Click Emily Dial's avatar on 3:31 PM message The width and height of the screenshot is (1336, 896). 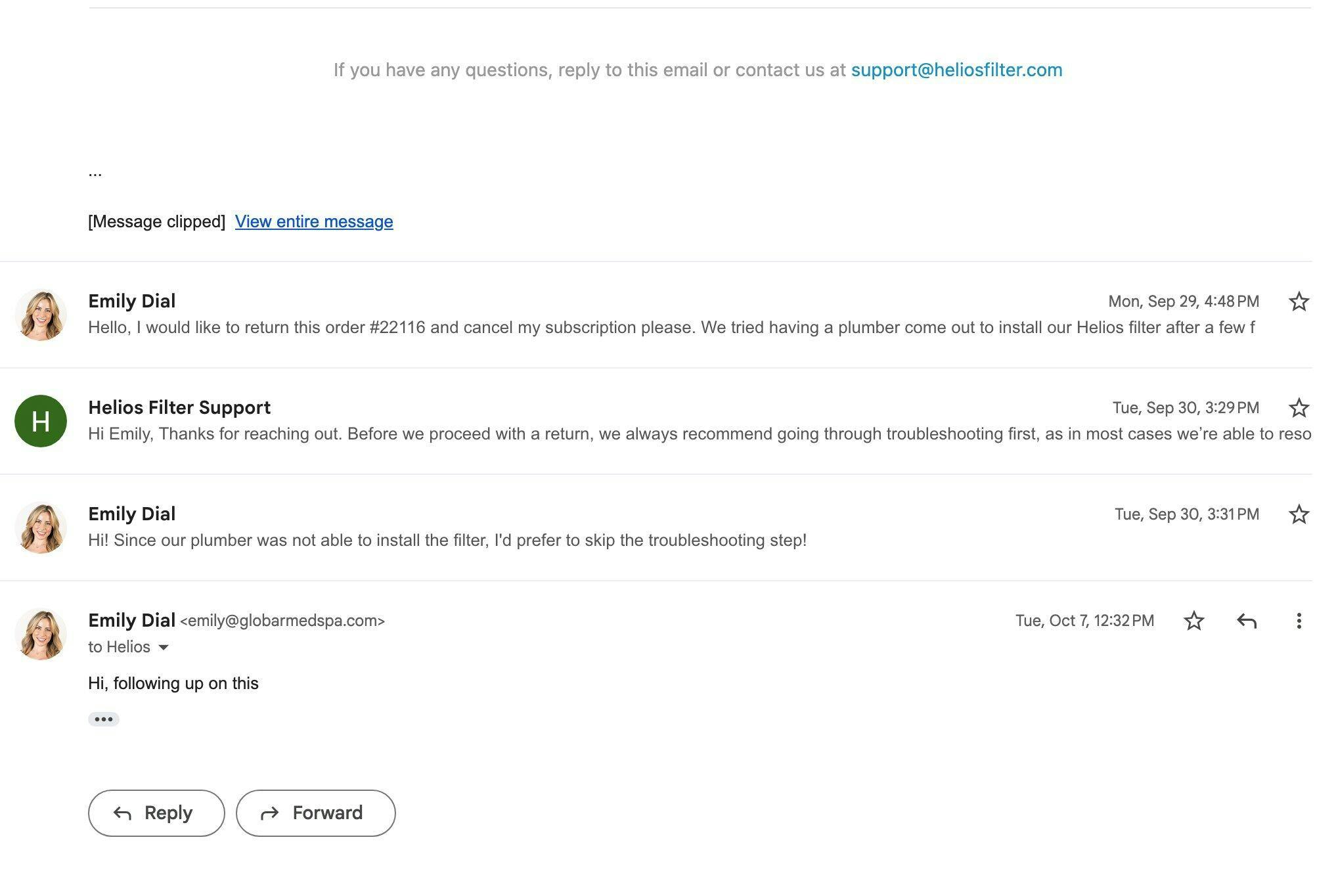point(41,527)
